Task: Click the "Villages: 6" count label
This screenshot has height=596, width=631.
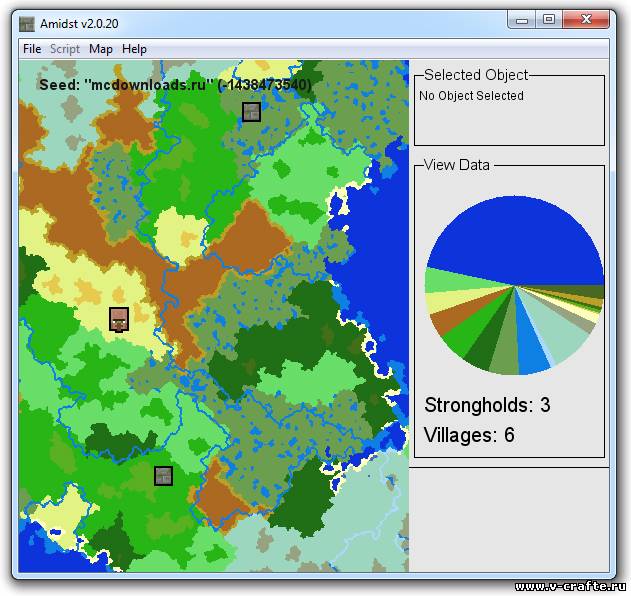Action: 469,435
